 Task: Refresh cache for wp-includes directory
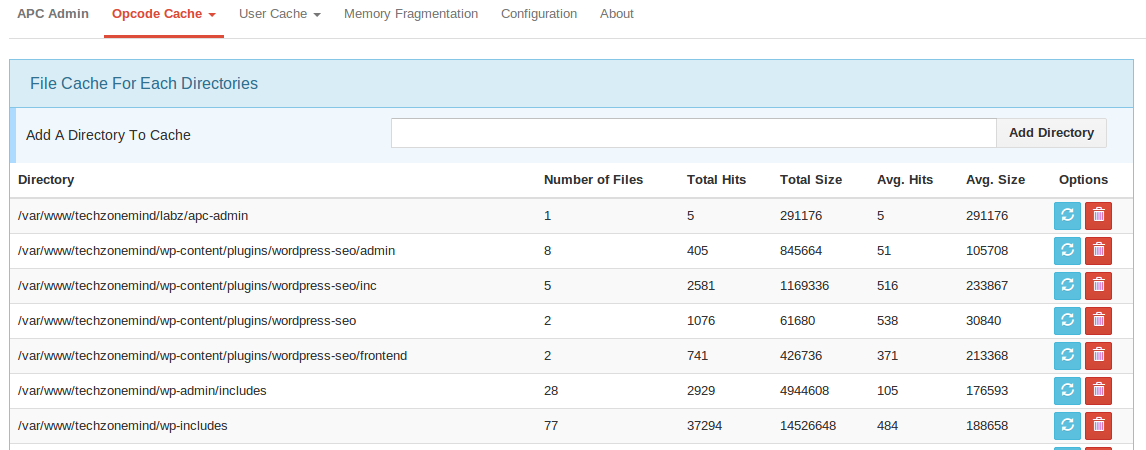point(1067,426)
